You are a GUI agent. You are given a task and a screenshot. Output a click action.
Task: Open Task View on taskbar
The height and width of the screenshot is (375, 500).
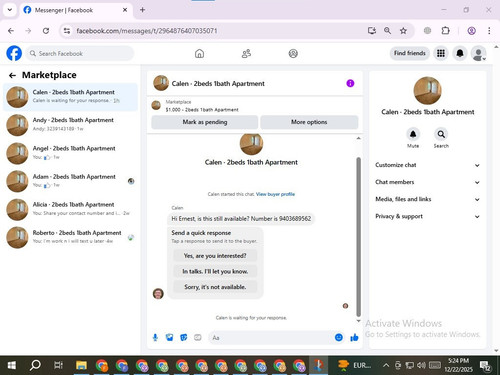point(58,366)
